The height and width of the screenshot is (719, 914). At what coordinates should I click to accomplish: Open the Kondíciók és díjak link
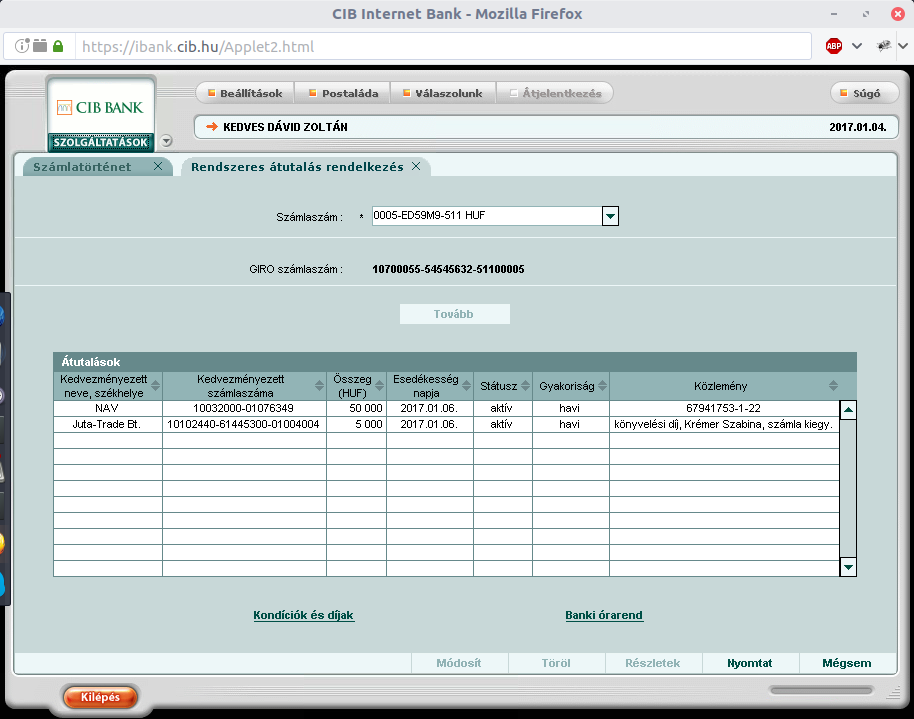[x=303, y=615]
